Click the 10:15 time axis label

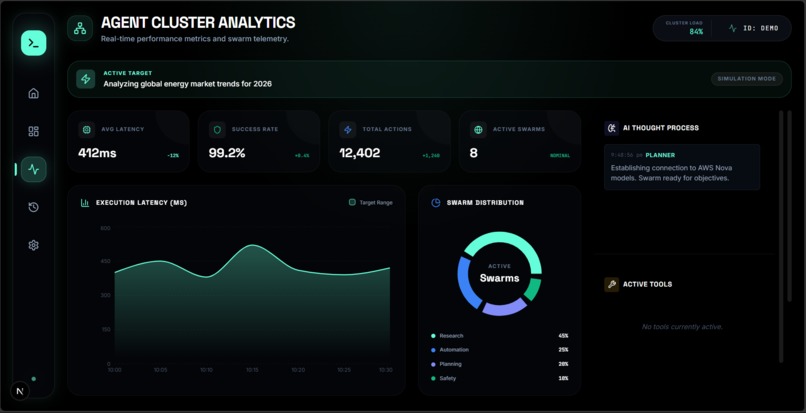coord(252,370)
